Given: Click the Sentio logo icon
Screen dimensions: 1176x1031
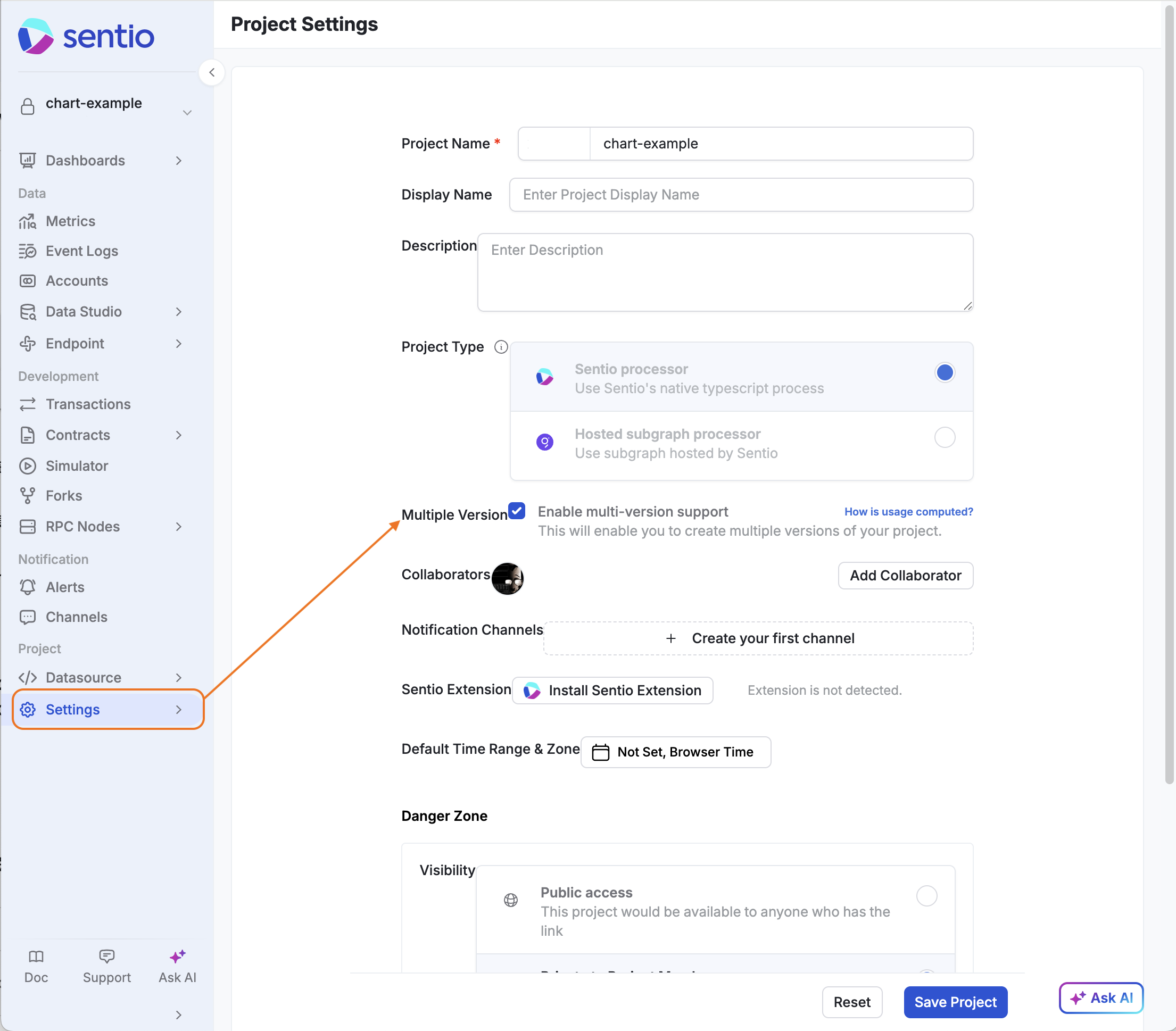Looking at the screenshot, I should coord(36,36).
